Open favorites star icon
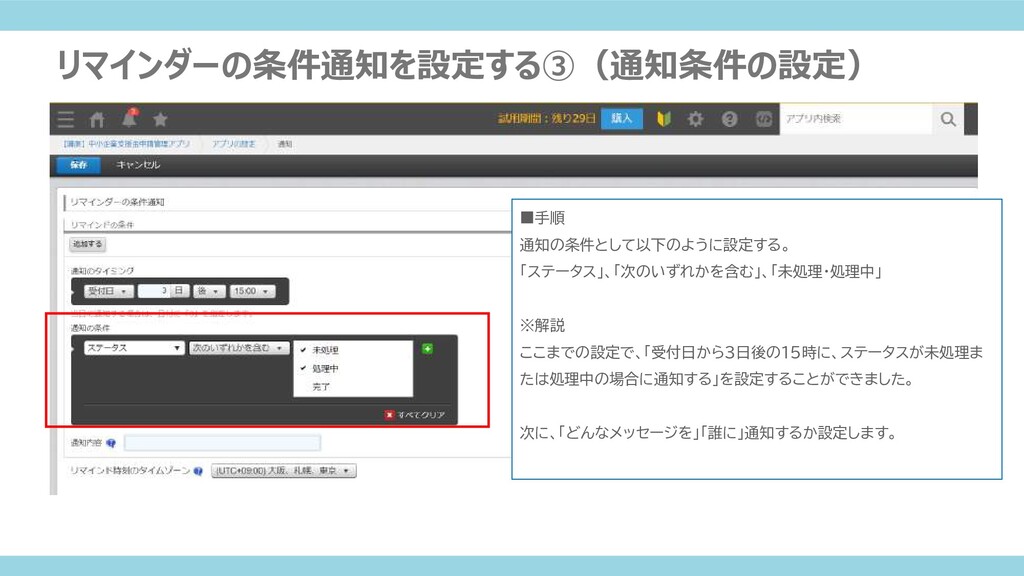This screenshot has height=576, width=1024. click(161, 120)
